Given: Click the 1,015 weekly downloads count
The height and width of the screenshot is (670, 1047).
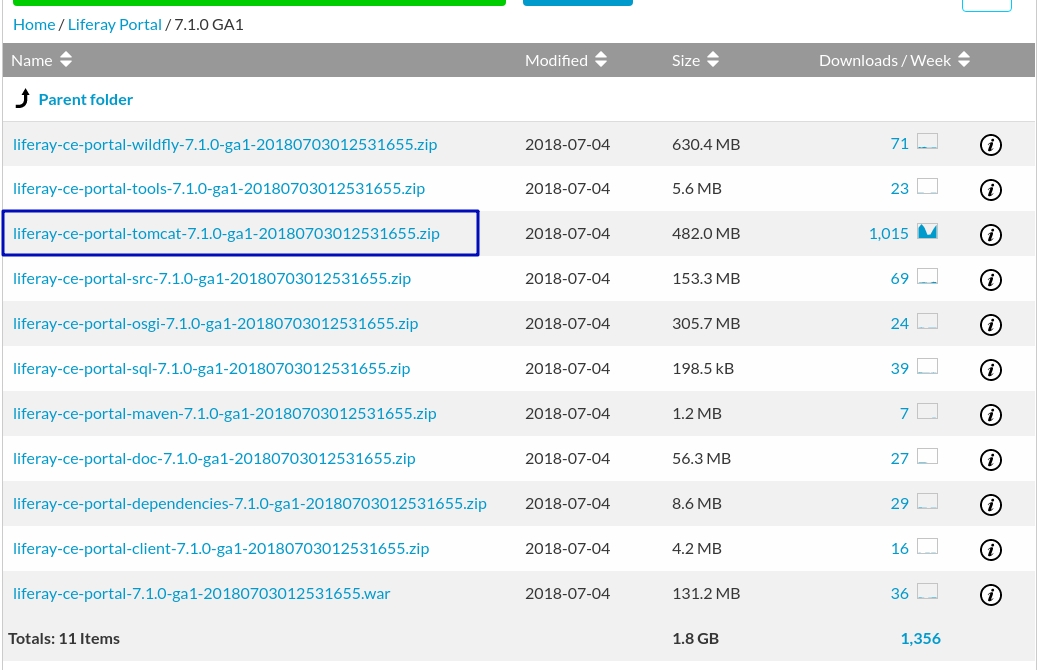Looking at the screenshot, I should tap(888, 234).
